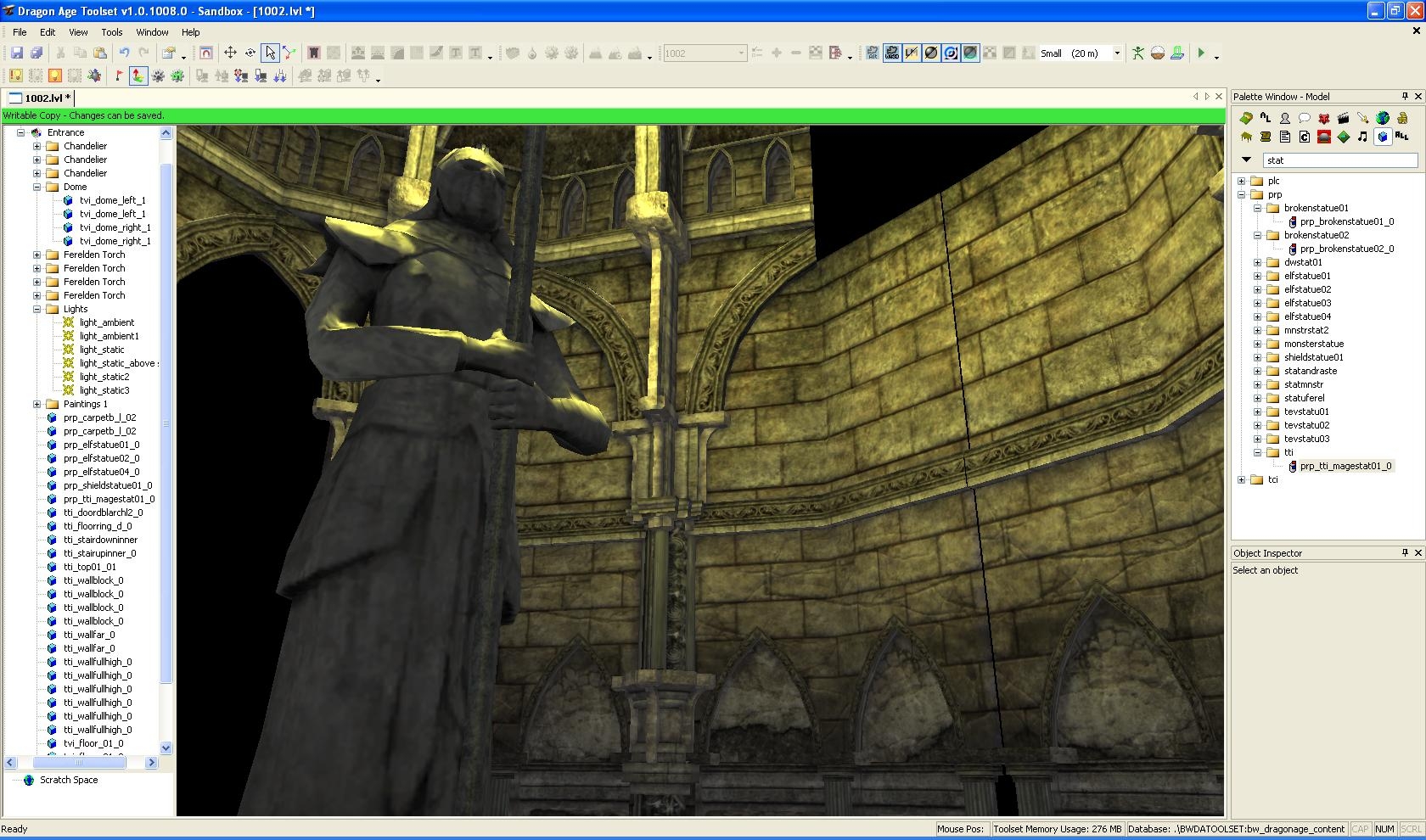
Task: Toggle the highlighted axis gizmo button
Action: point(138,76)
